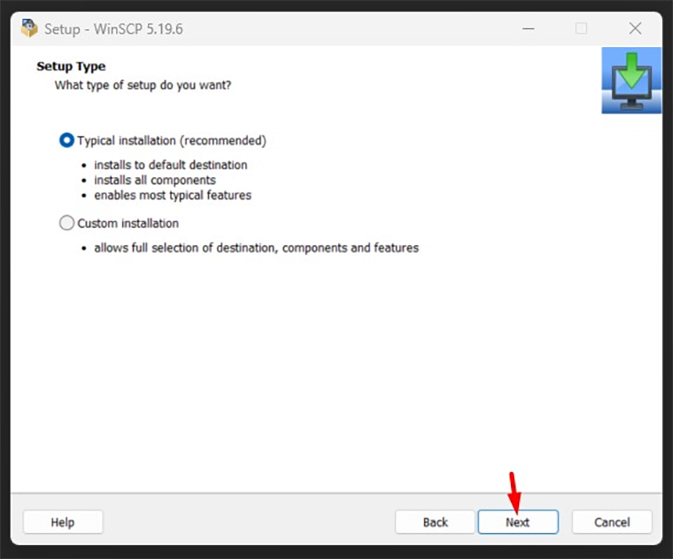Close the Setup window with X
The height and width of the screenshot is (559, 673).
635,29
